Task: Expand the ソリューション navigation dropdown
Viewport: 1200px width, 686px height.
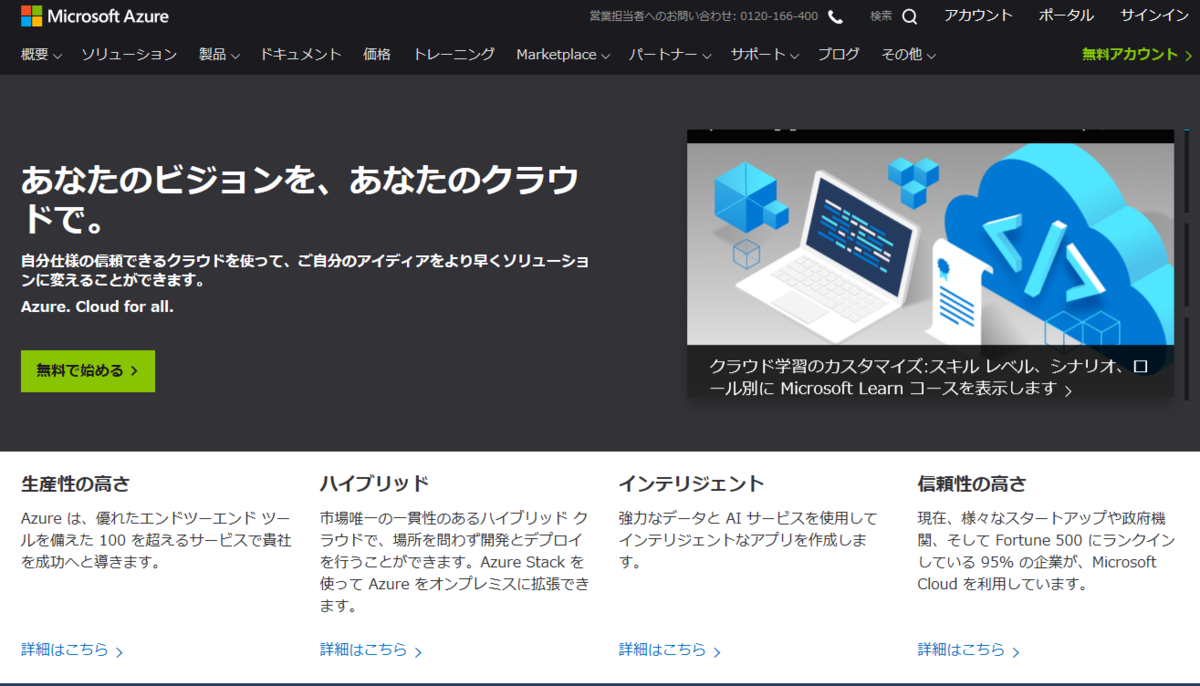Action: click(128, 55)
